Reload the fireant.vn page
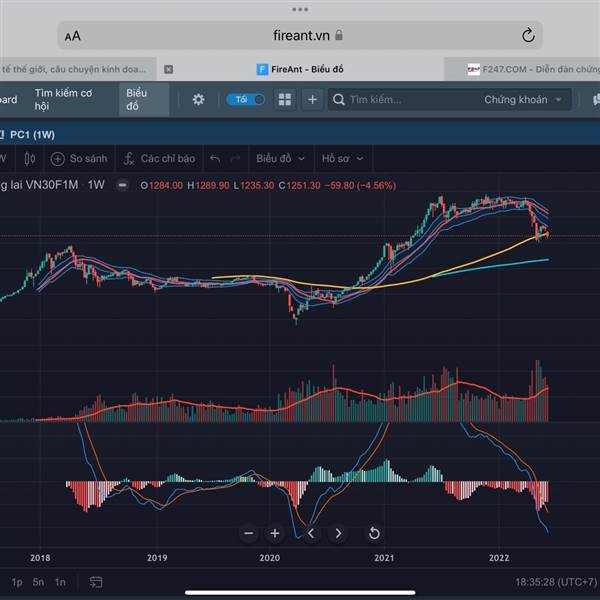 tap(528, 36)
